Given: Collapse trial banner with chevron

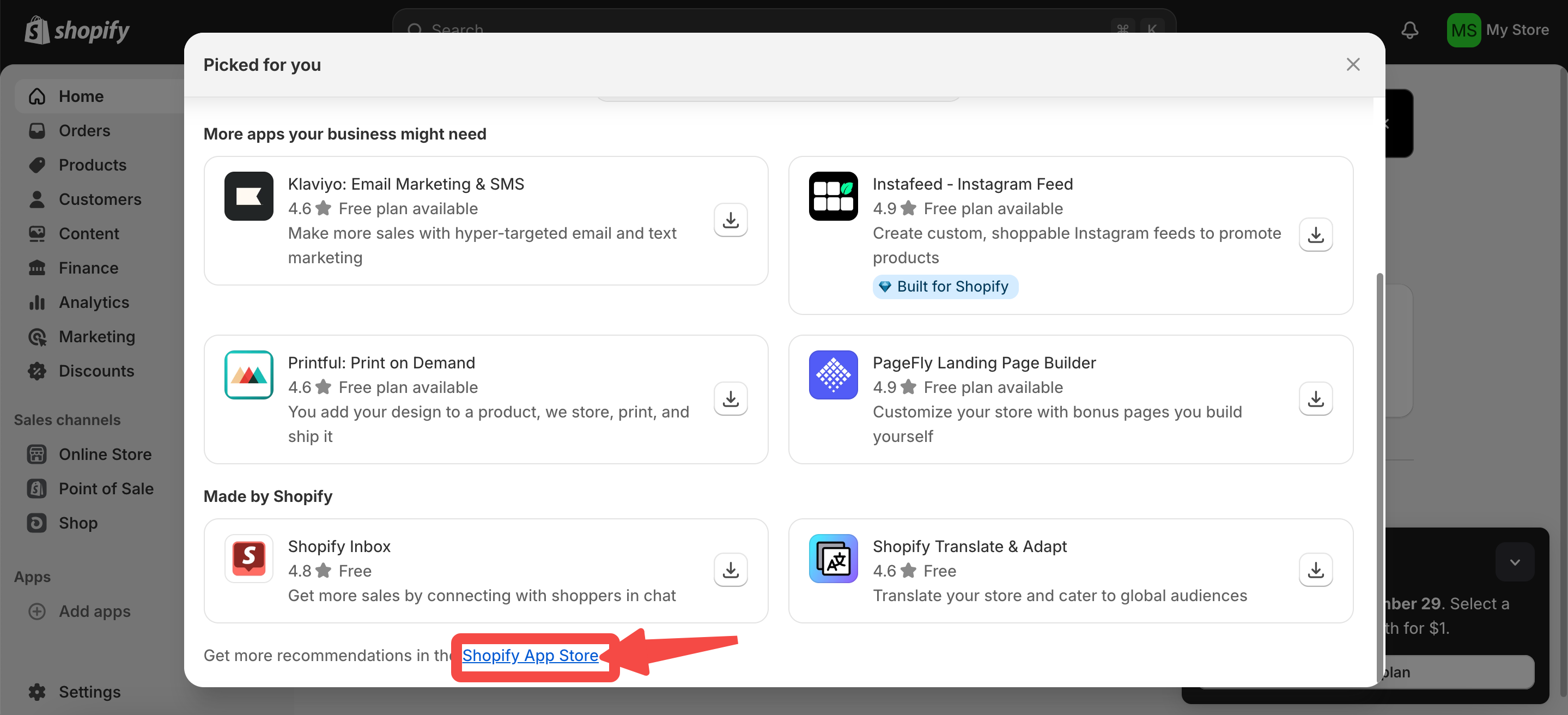Looking at the screenshot, I should (1515, 561).
